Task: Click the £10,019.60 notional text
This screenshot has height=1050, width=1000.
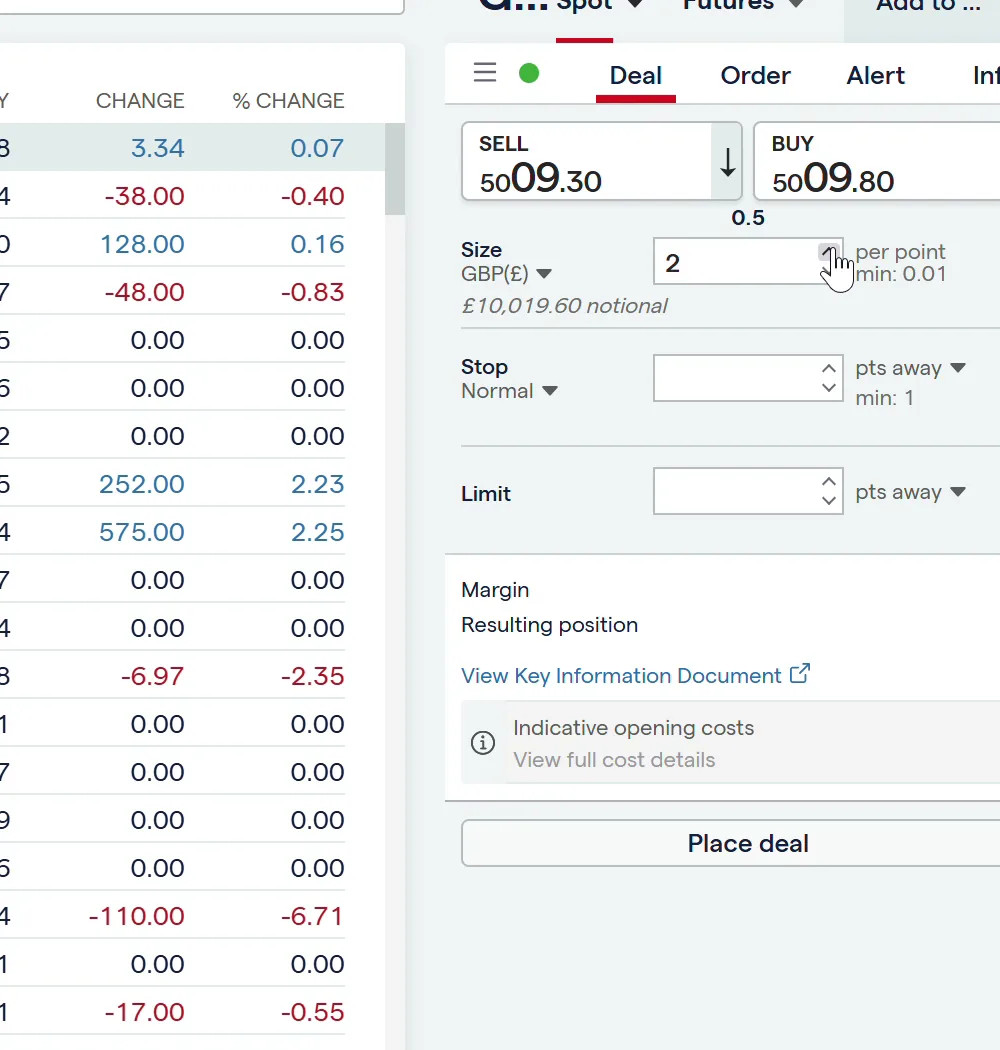Action: (x=564, y=306)
